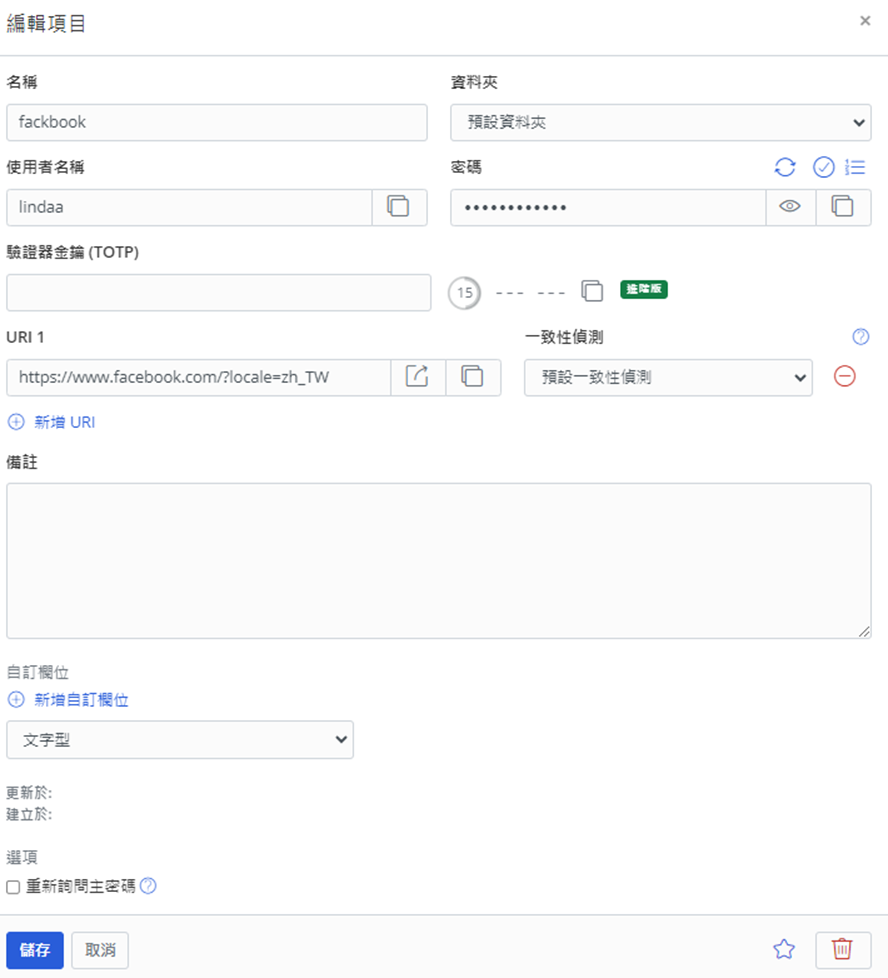Copy the password to clipboard
The image size is (888, 978).
(842, 207)
